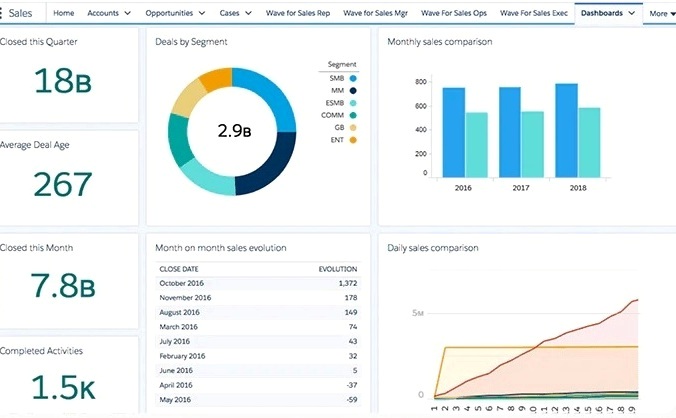Image resolution: width=676 pixels, height=418 pixels.
Task: Click the dark blue 2017 bar
Action: [510, 132]
